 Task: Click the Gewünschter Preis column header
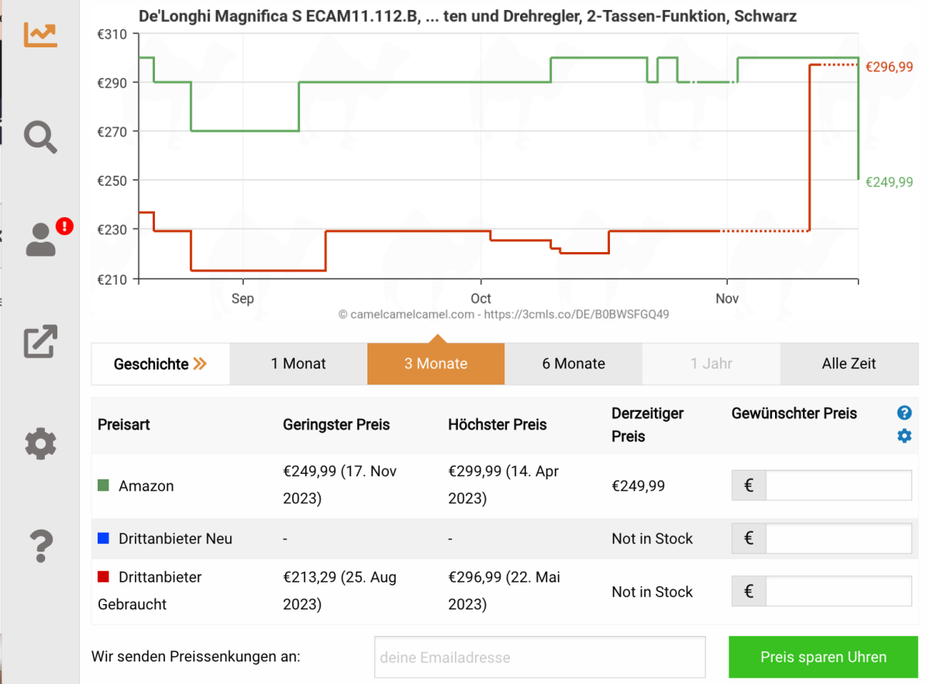[x=794, y=413]
